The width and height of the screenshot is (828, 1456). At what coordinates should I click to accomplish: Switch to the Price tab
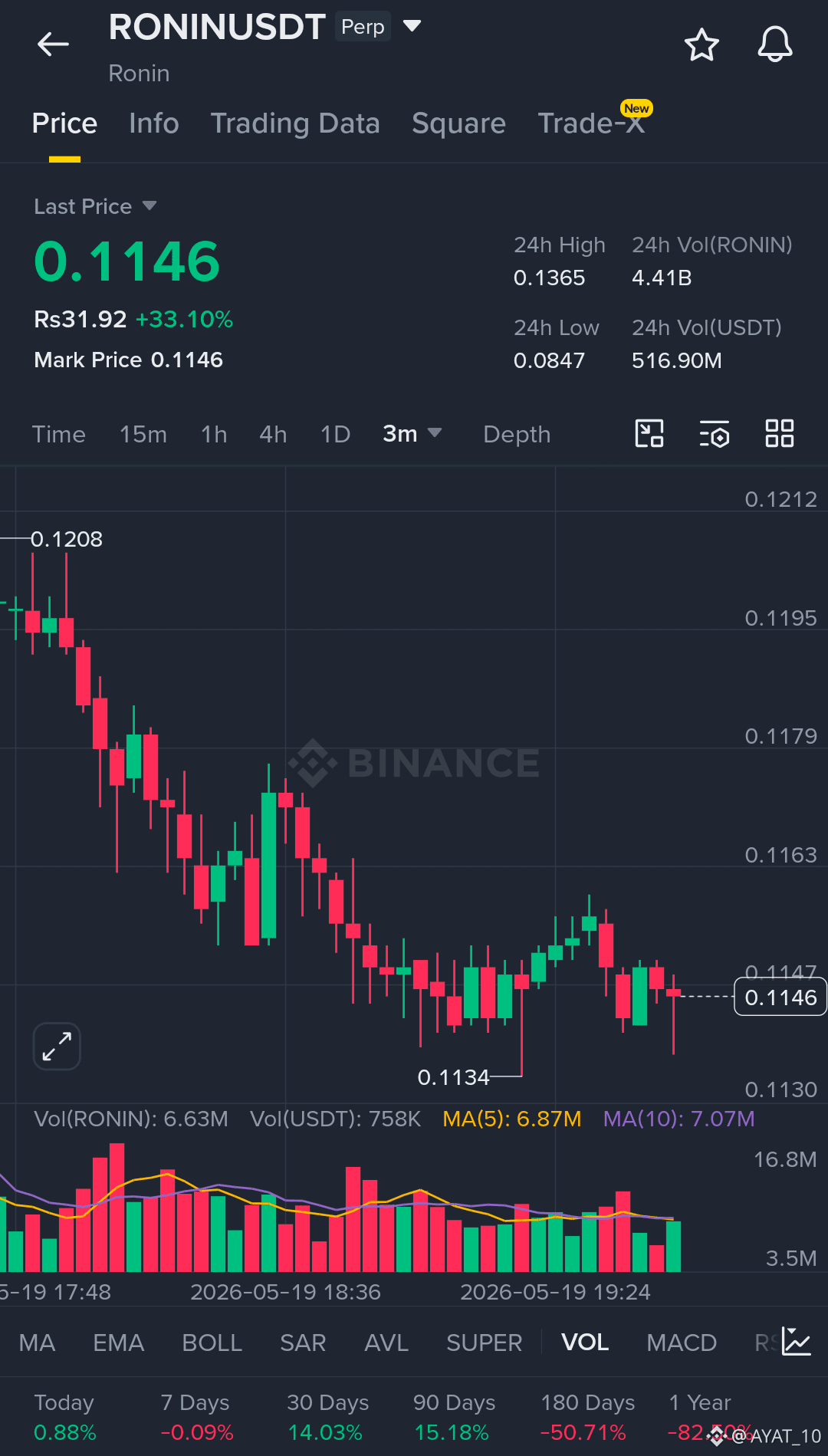pyautogui.click(x=64, y=123)
